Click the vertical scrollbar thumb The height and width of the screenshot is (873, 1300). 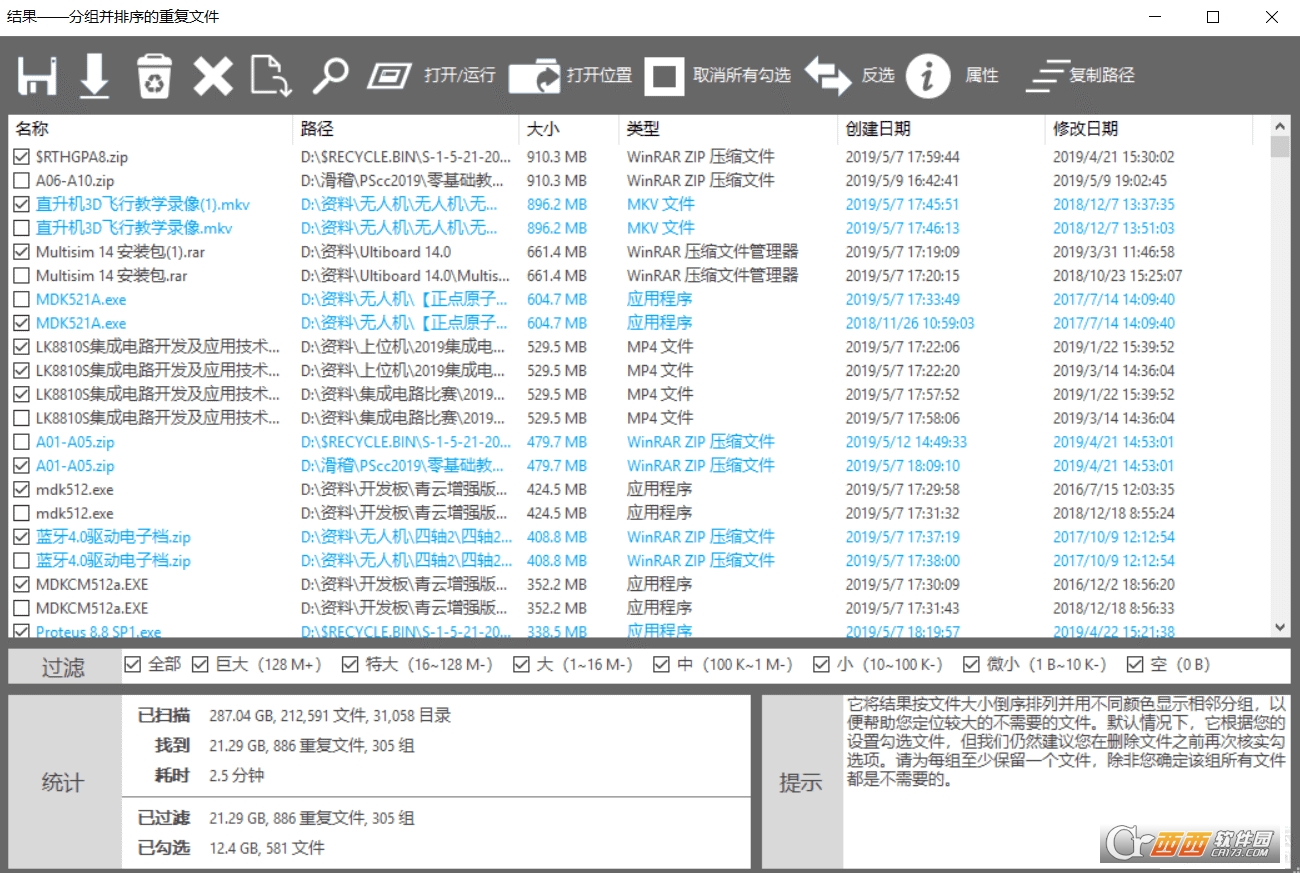click(1280, 148)
